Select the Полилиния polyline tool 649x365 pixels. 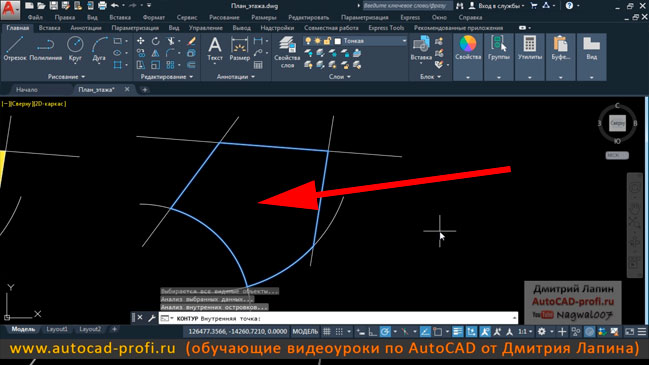pyautogui.click(x=46, y=48)
